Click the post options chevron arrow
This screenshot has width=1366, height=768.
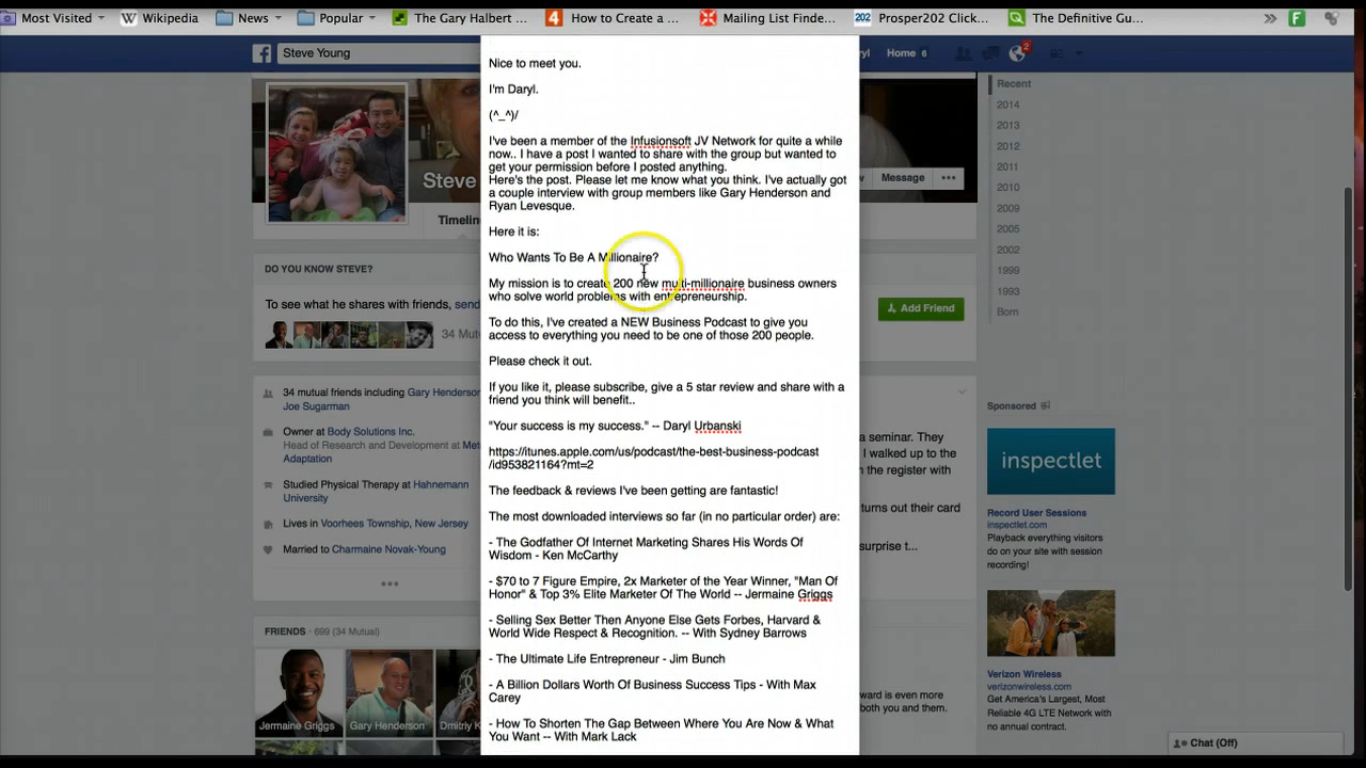962,392
